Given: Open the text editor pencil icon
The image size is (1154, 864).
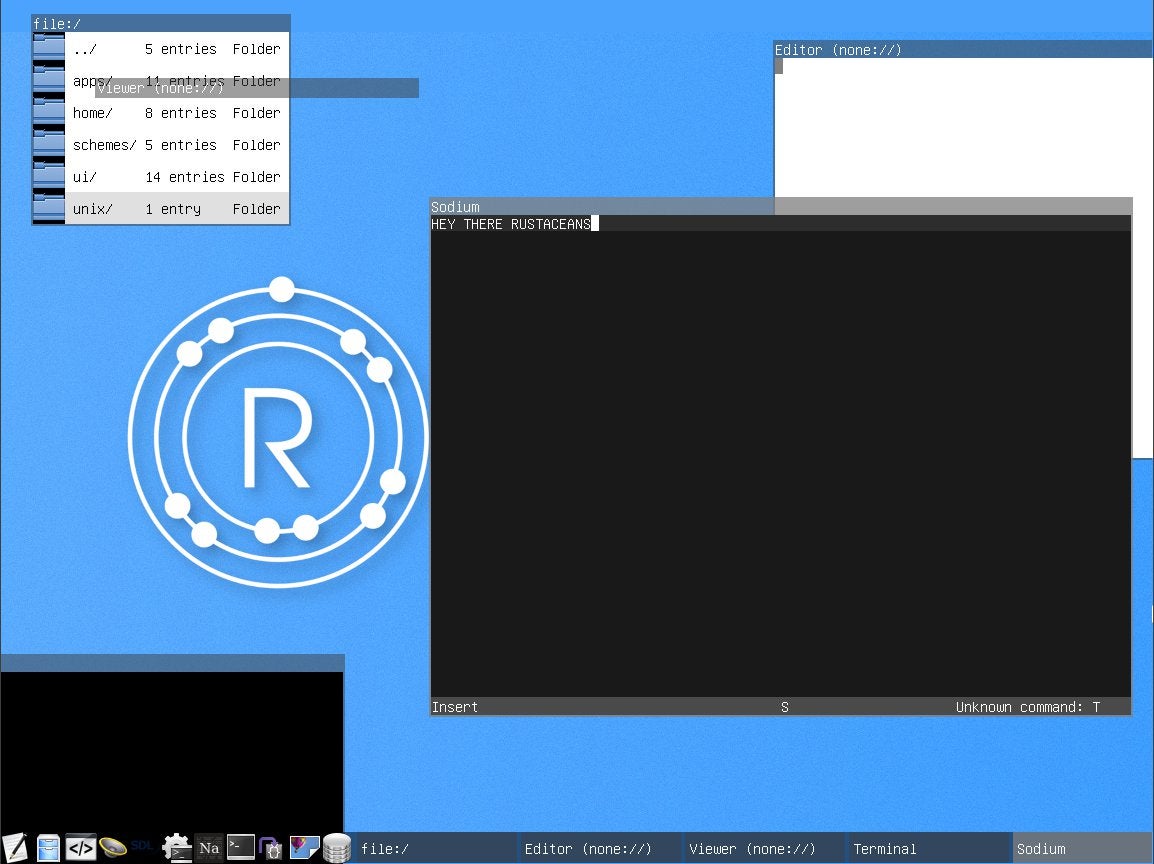Looking at the screenshot, I should [x=15, y=848].
